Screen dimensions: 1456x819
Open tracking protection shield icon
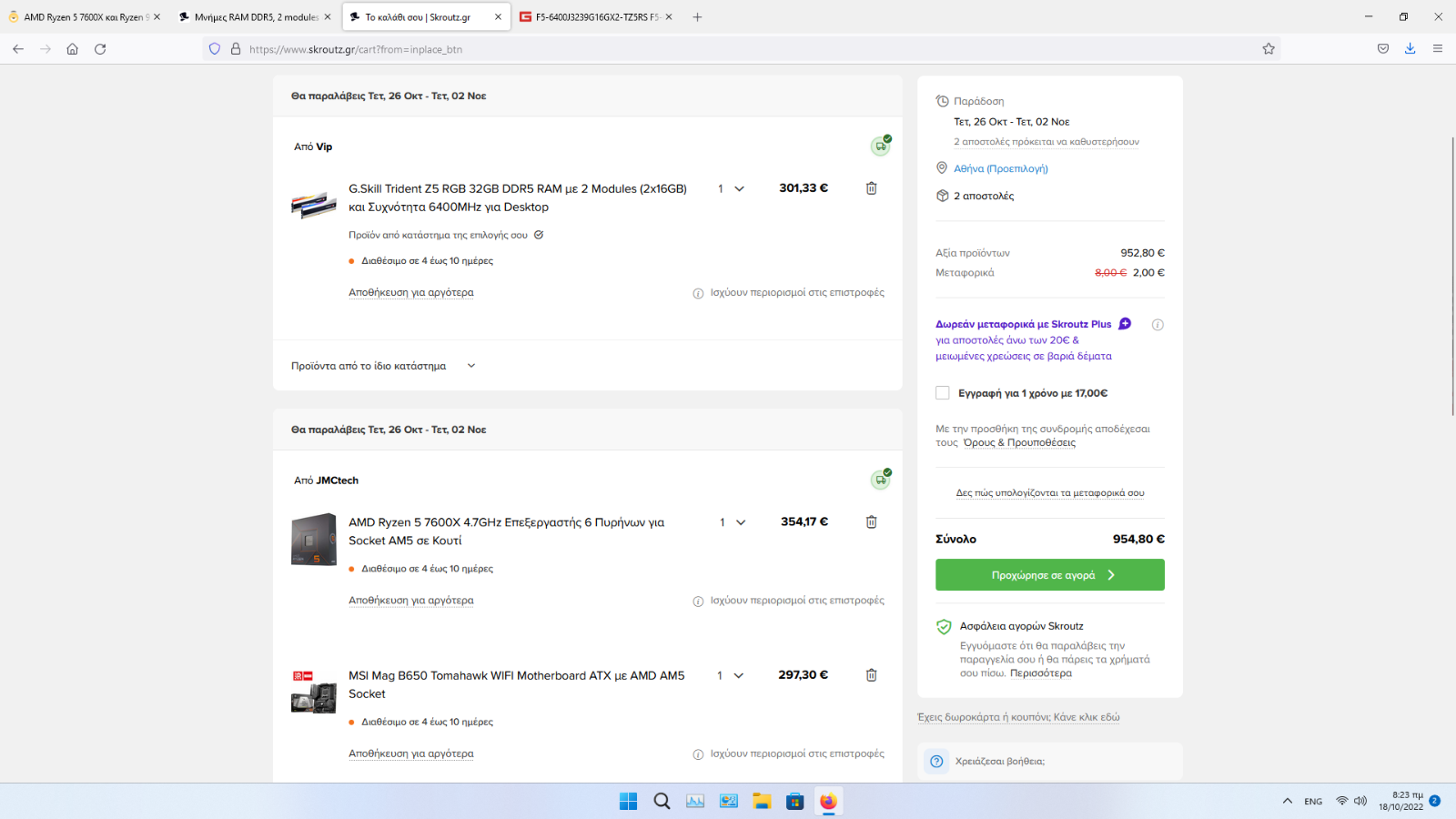point(215,49)
